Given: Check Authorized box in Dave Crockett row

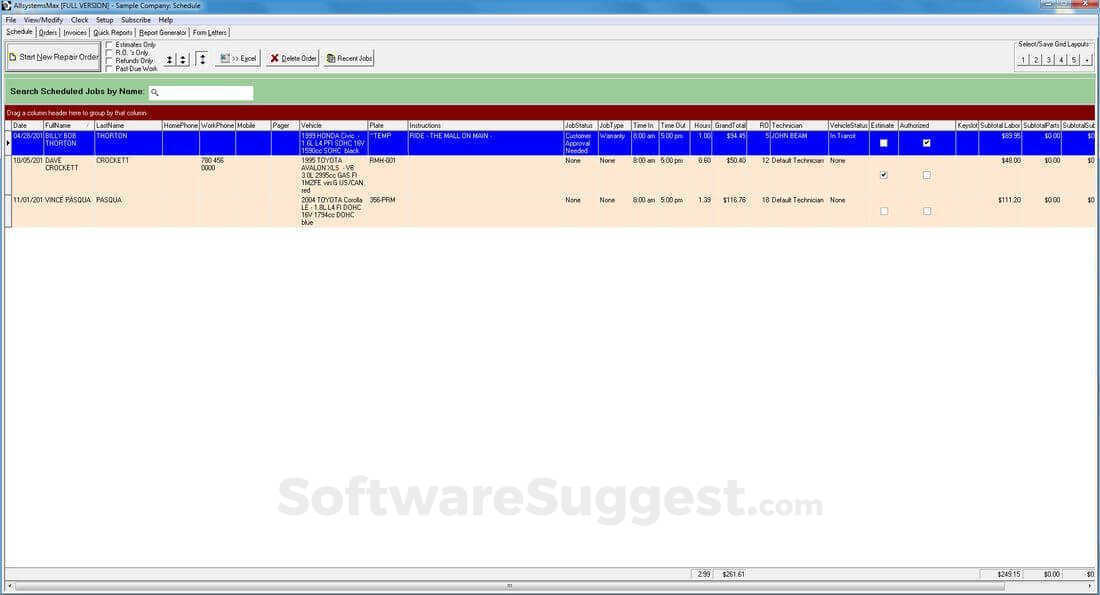Looking at the screenshot, I should (927, 175).
